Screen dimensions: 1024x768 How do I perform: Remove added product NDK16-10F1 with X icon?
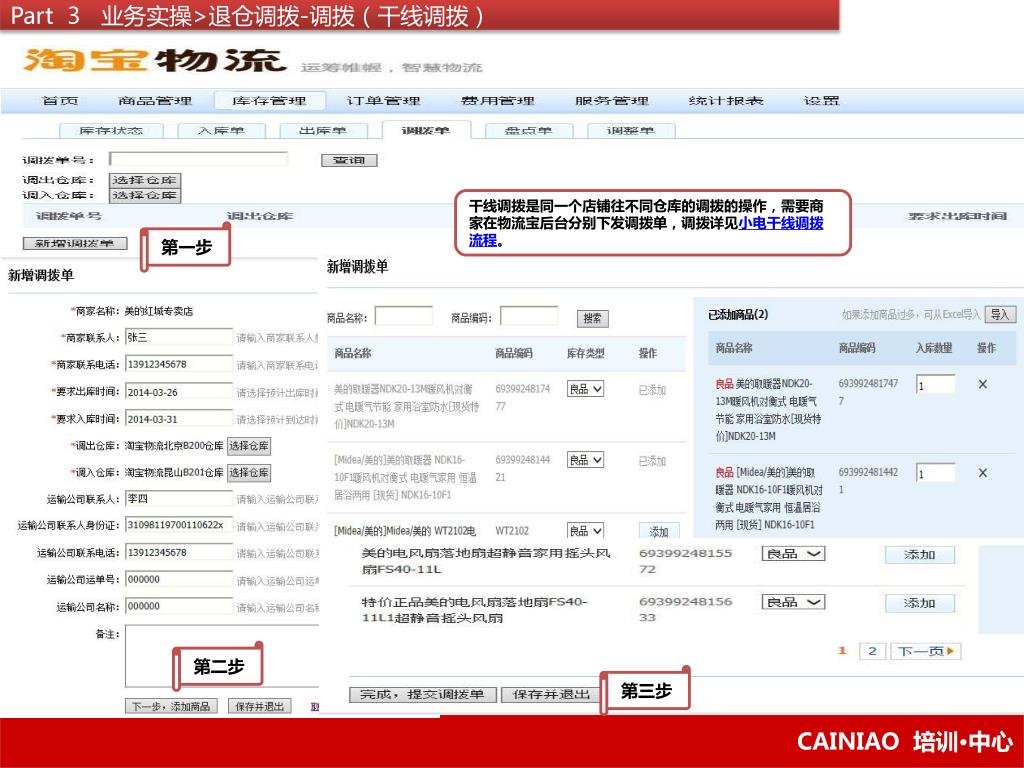[x=982, y=473]
